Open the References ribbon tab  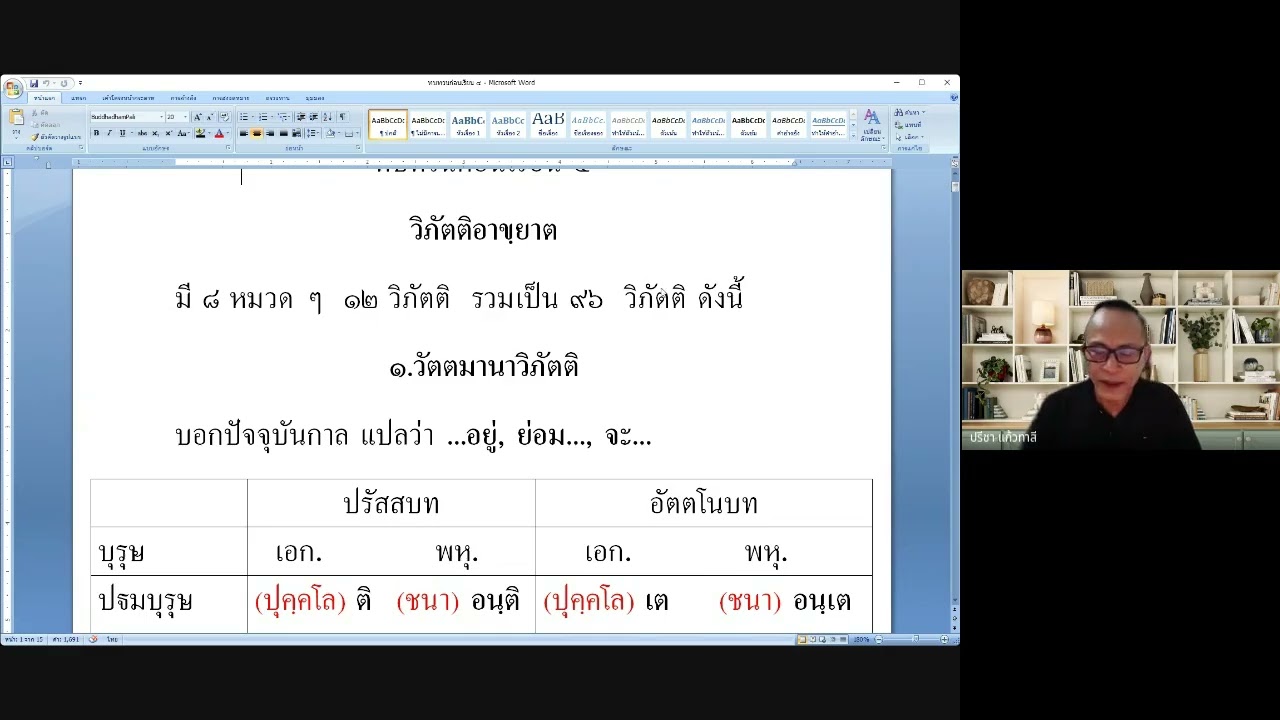pos(183,98)
